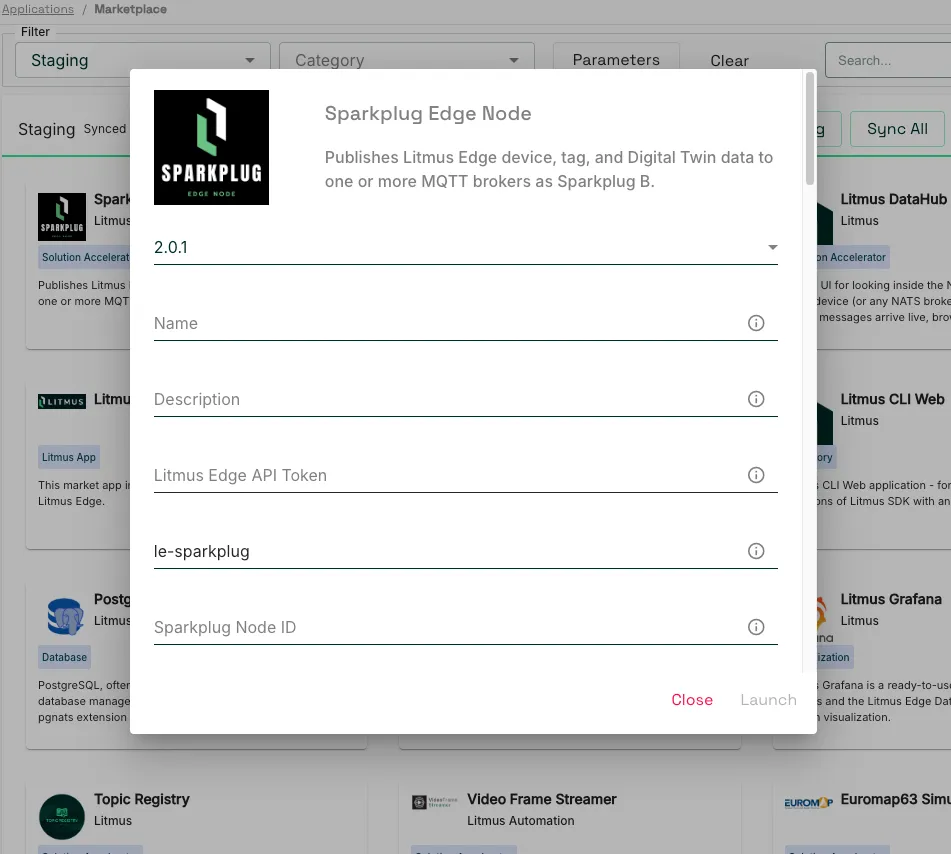Viewport: 951px width, 854px height.
Task: Click the dialog vertical scrollbar
Action: tap(809, 129)
